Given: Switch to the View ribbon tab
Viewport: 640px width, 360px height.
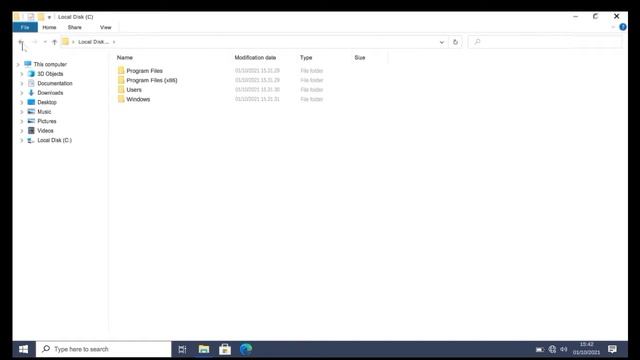Looking at the screenshot, I should click(106, 27).
